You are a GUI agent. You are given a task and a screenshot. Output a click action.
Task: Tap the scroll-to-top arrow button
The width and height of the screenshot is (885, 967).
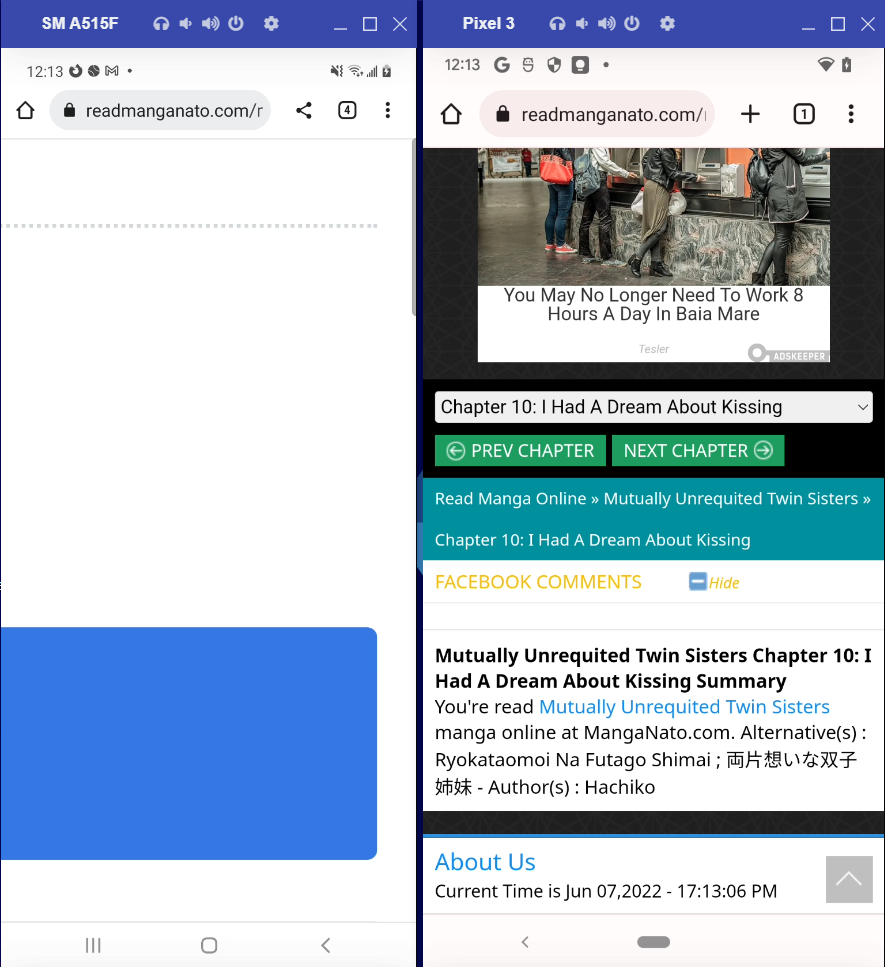848,880
